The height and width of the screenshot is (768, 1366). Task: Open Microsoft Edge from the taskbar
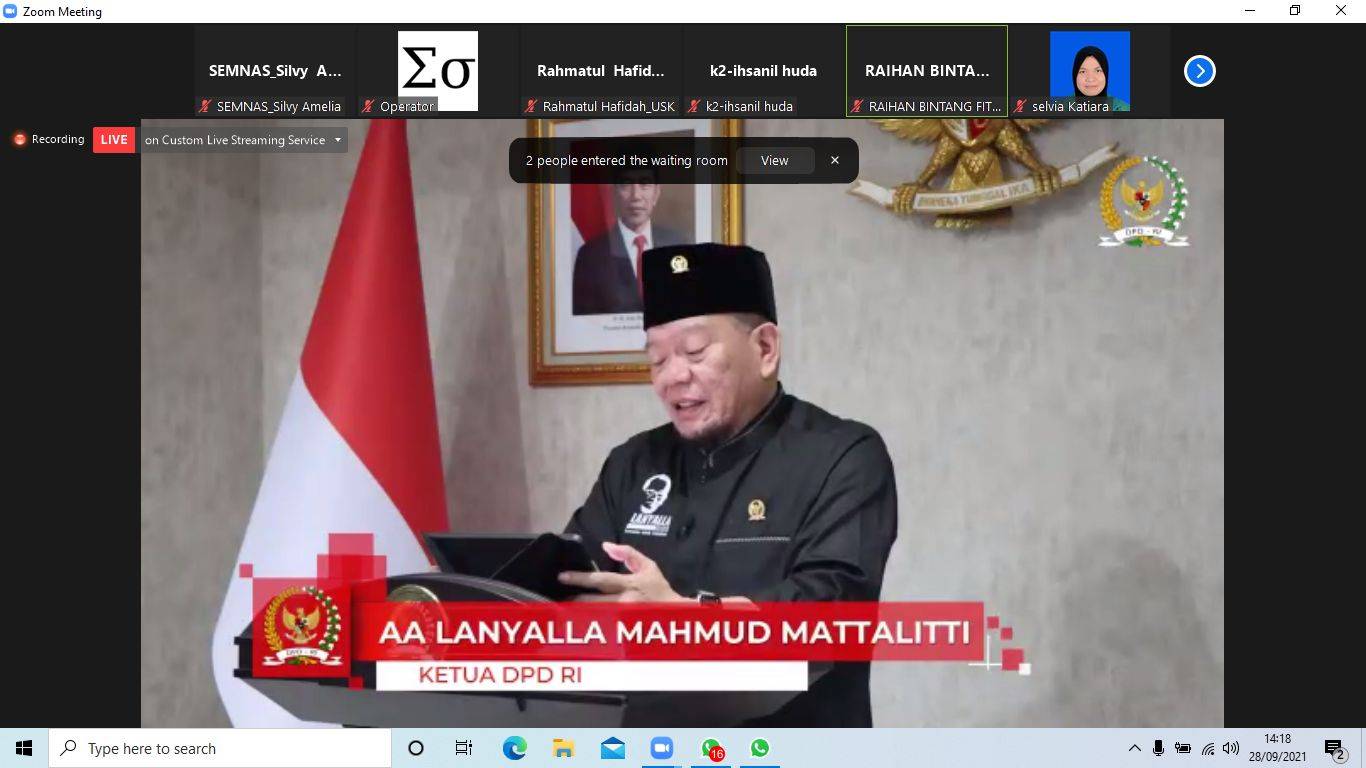[x=514, y=748]
